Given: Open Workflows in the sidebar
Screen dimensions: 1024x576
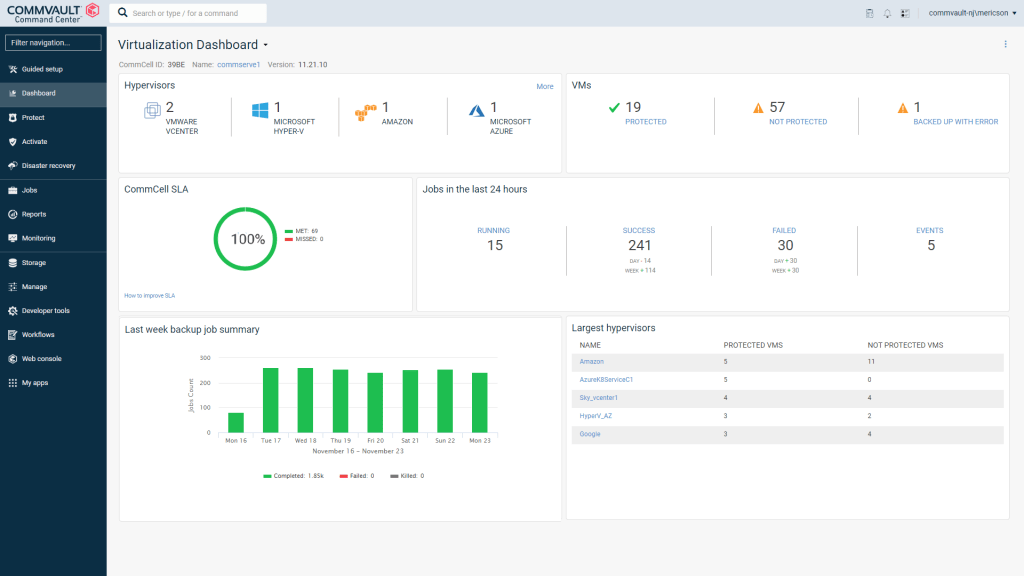Looking at the screenshot, I should click(38, 335).
